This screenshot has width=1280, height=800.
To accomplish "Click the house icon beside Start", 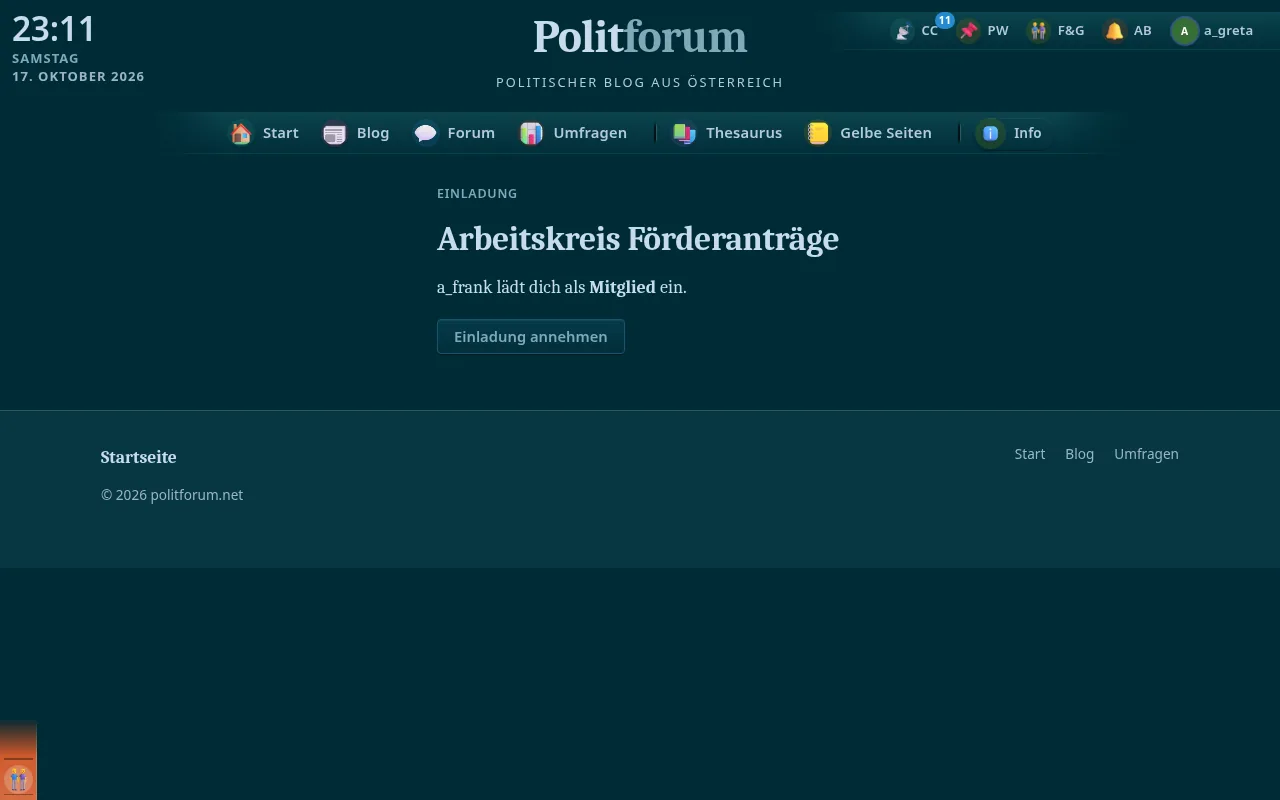I will (241, 133).
